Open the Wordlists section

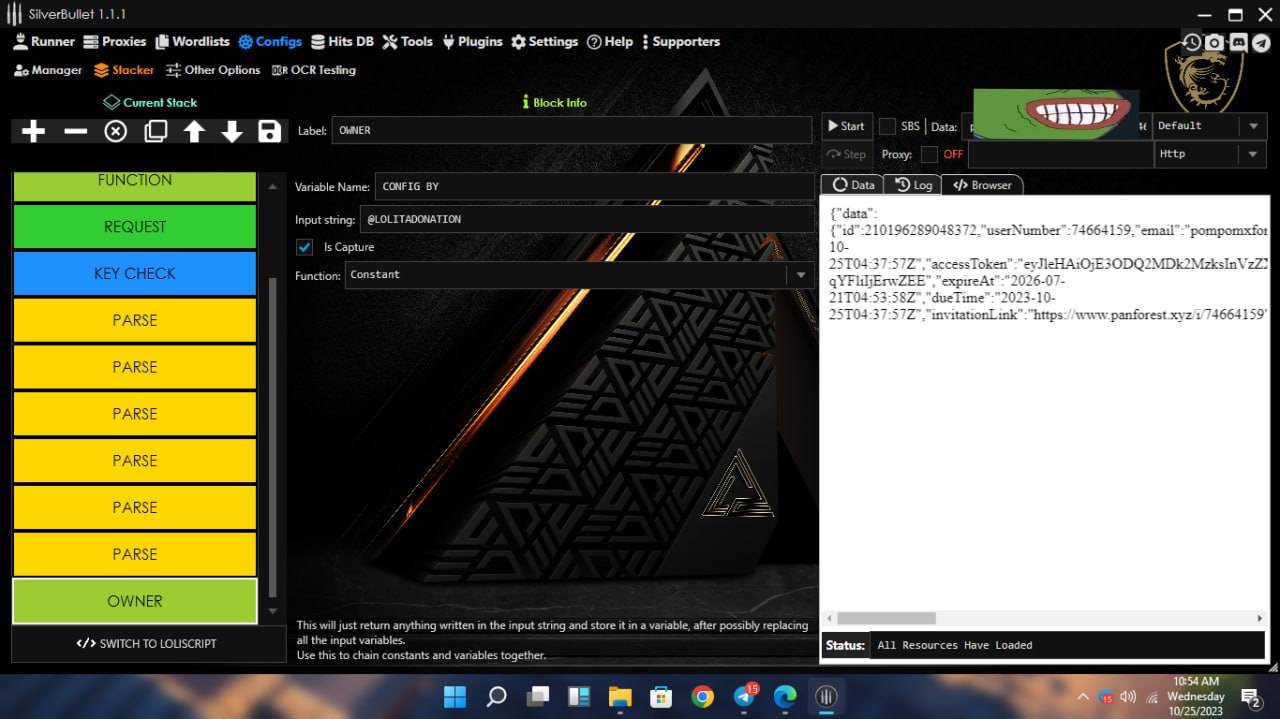click(191, 41)
